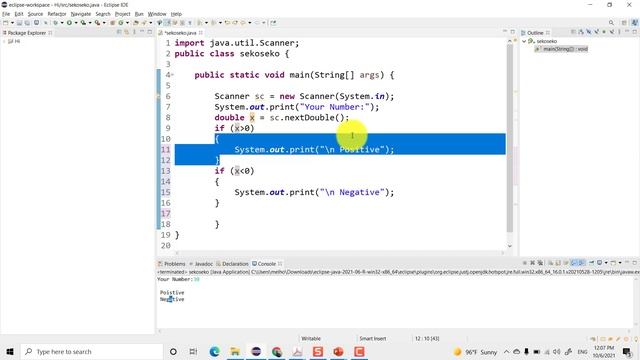Click the Save toolbar icon

(19, 23)
